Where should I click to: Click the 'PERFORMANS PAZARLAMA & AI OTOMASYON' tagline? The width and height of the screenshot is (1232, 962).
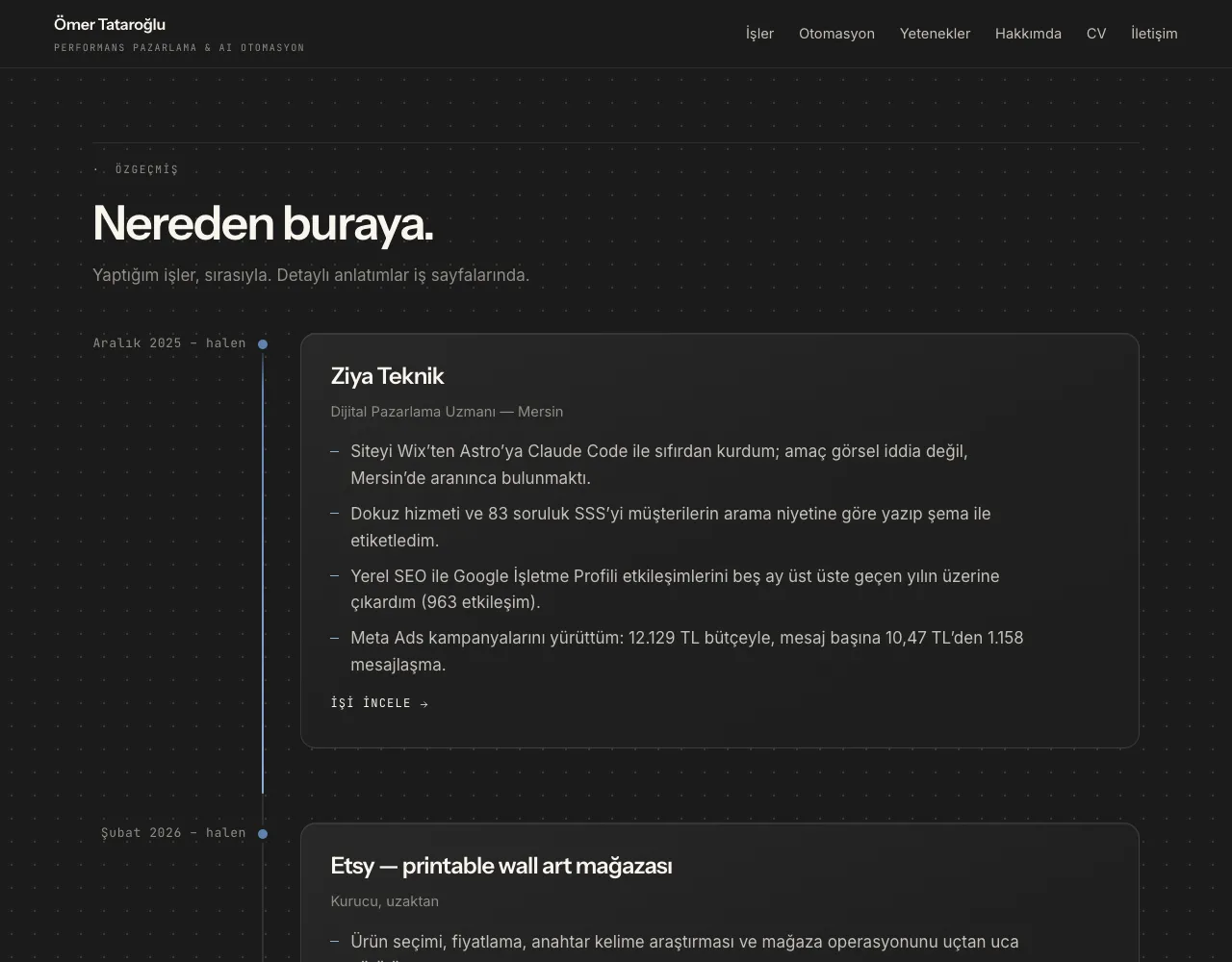coord(179,48)
